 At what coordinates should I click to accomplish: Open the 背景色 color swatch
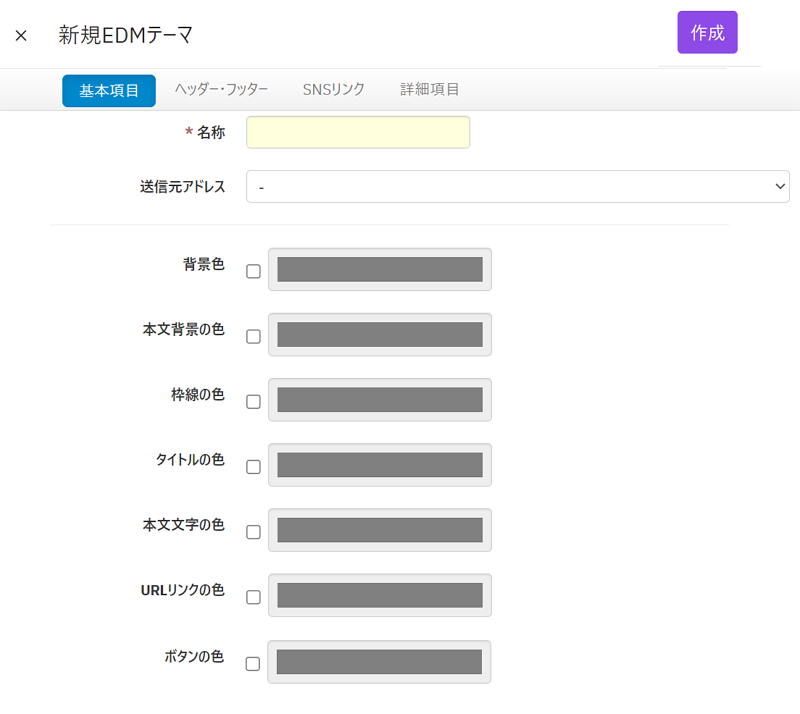pos(380,269)
